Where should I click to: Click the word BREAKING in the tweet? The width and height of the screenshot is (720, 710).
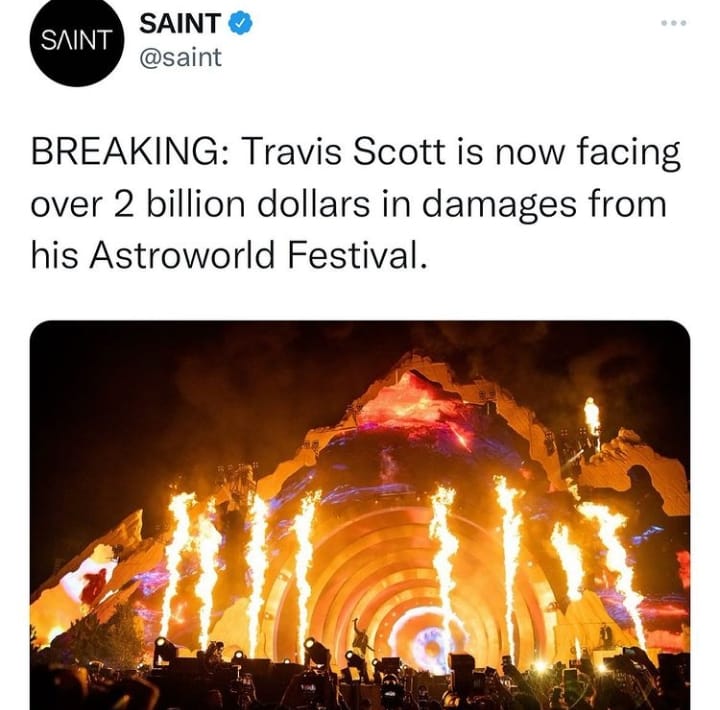click(125, 152)
